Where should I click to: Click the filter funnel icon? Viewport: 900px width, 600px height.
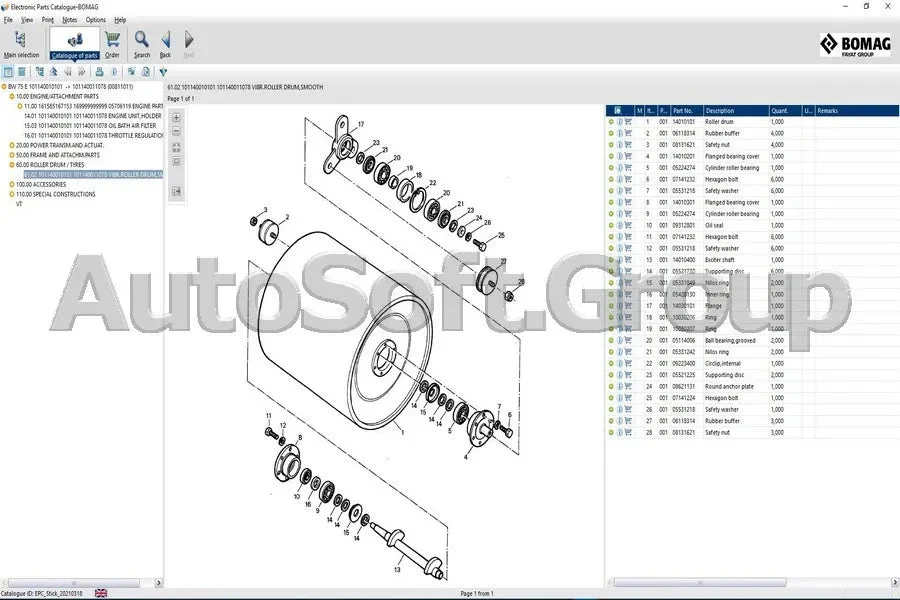[163, 72]
